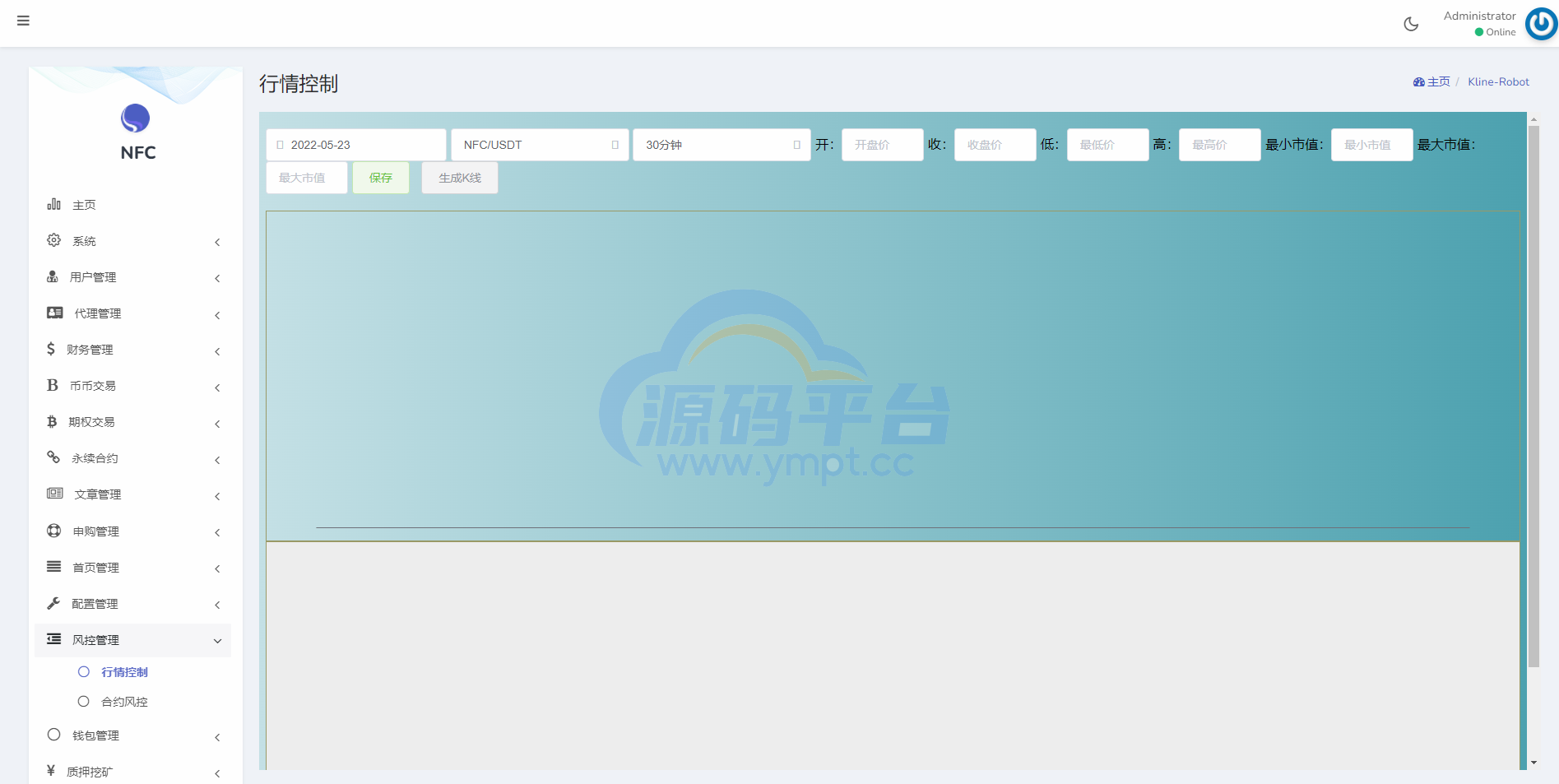Viewport: 1559px width, 784px height.
Task: Click the Administrator power avatar icon
Action: tap(1540, 24)
